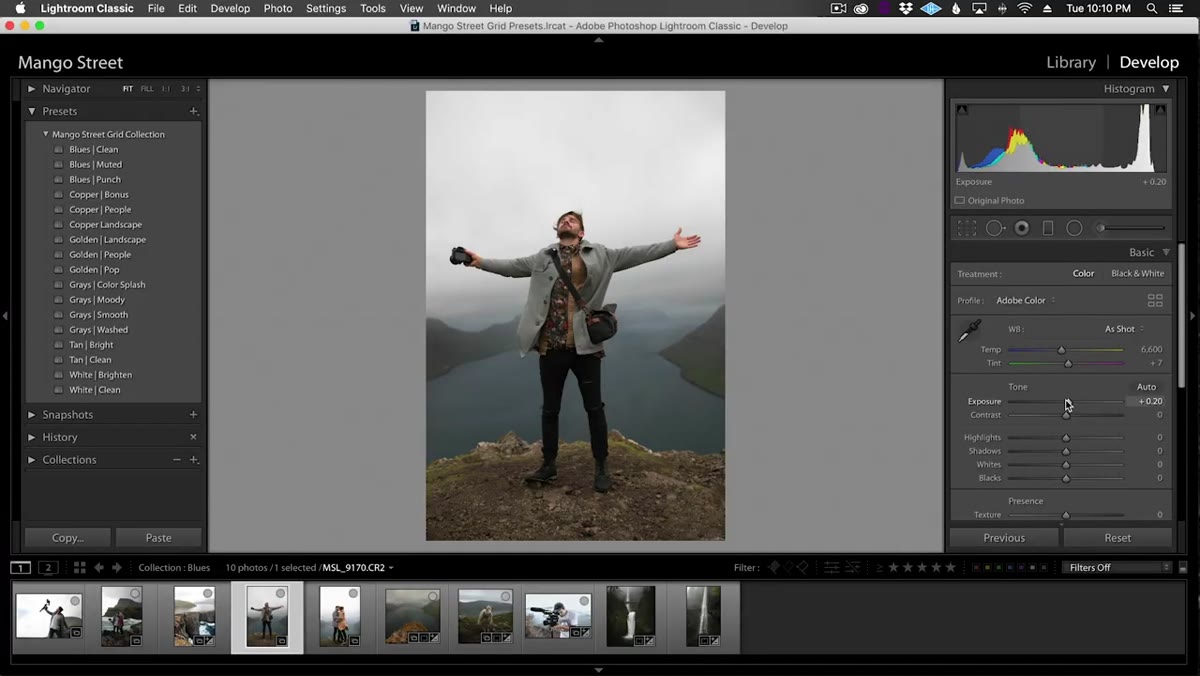The height and width of the screenshot is (676, 1200).
Task: Clear History with the X icon
Action: tap(193, 437)
